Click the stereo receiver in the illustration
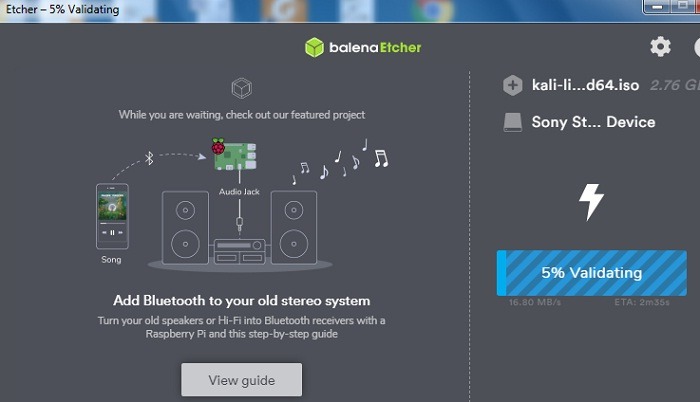Image resolution: width=700 pixels, height=402 pixels. [240, 251]
